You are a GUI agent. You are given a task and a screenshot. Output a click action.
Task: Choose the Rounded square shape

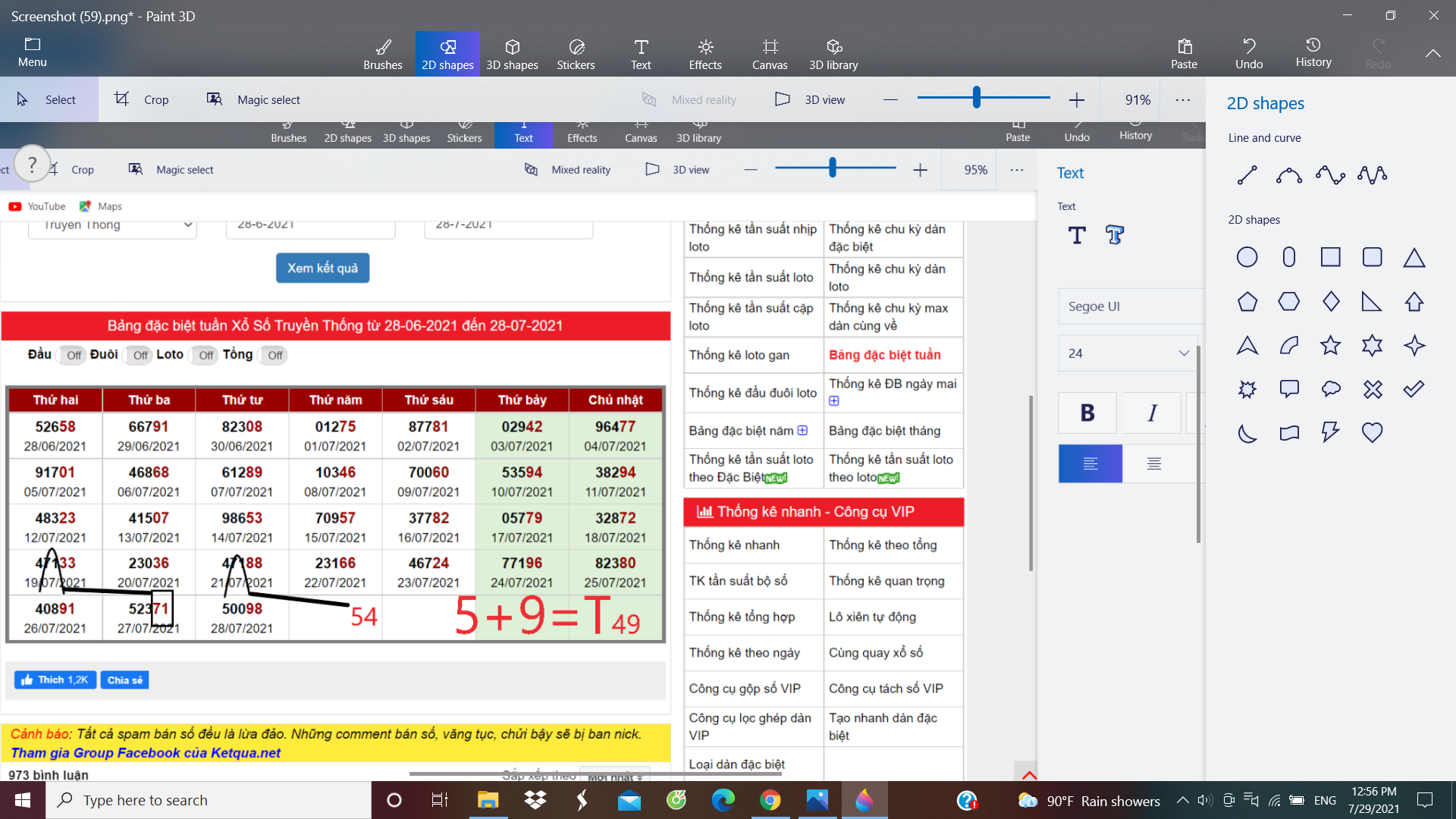tap(1373, 257)
